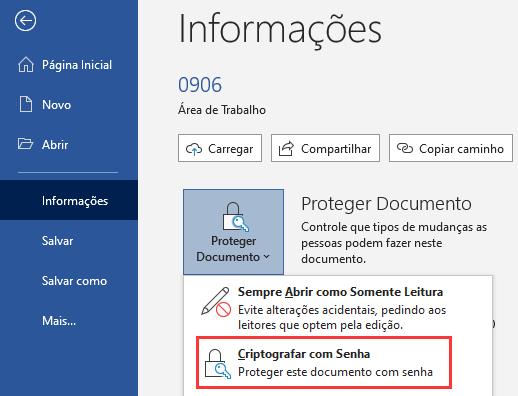
Task: Click the back arrow circle icon
Action: coord(25,21)
